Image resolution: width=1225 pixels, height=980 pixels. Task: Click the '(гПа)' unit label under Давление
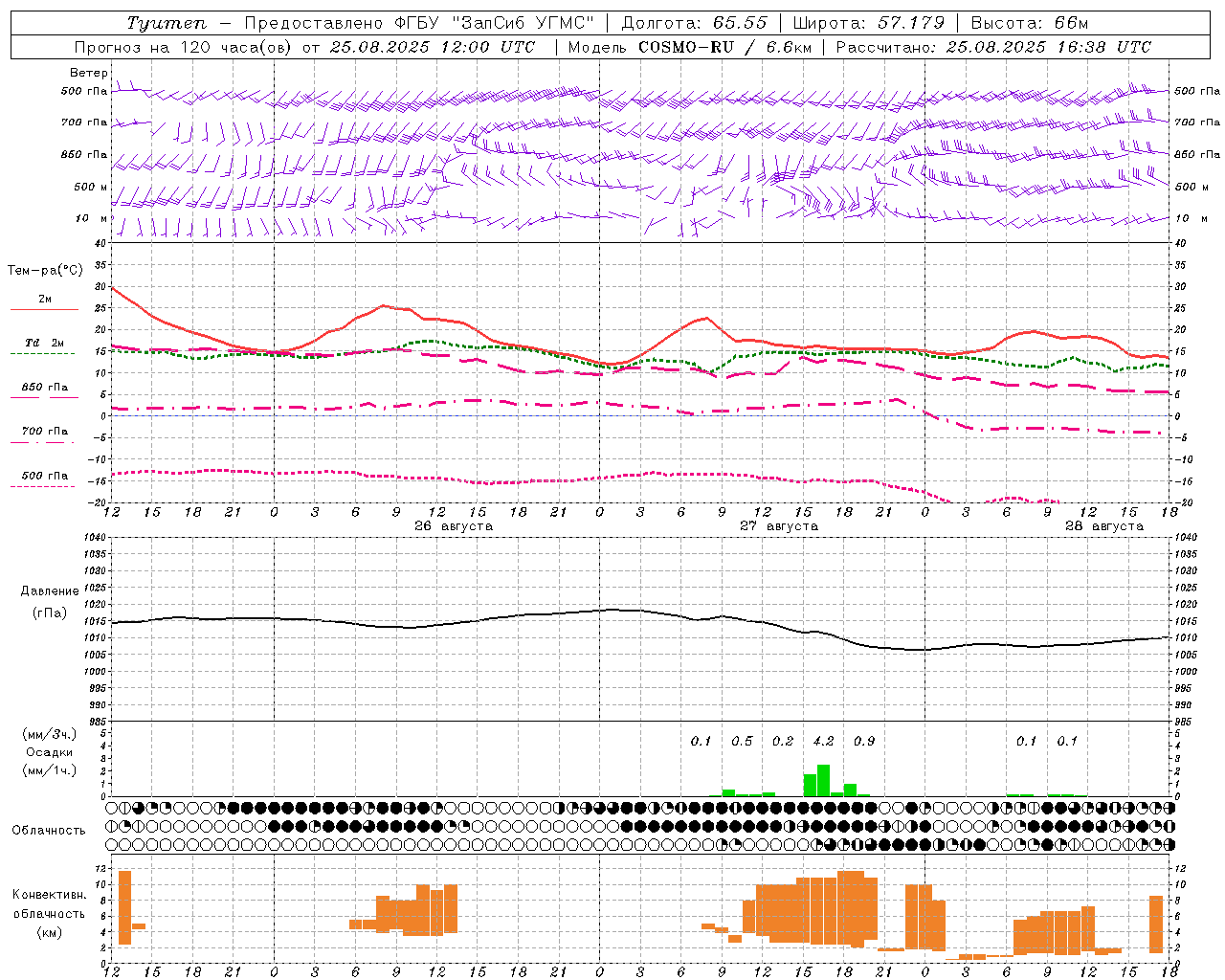coord(50,612)
